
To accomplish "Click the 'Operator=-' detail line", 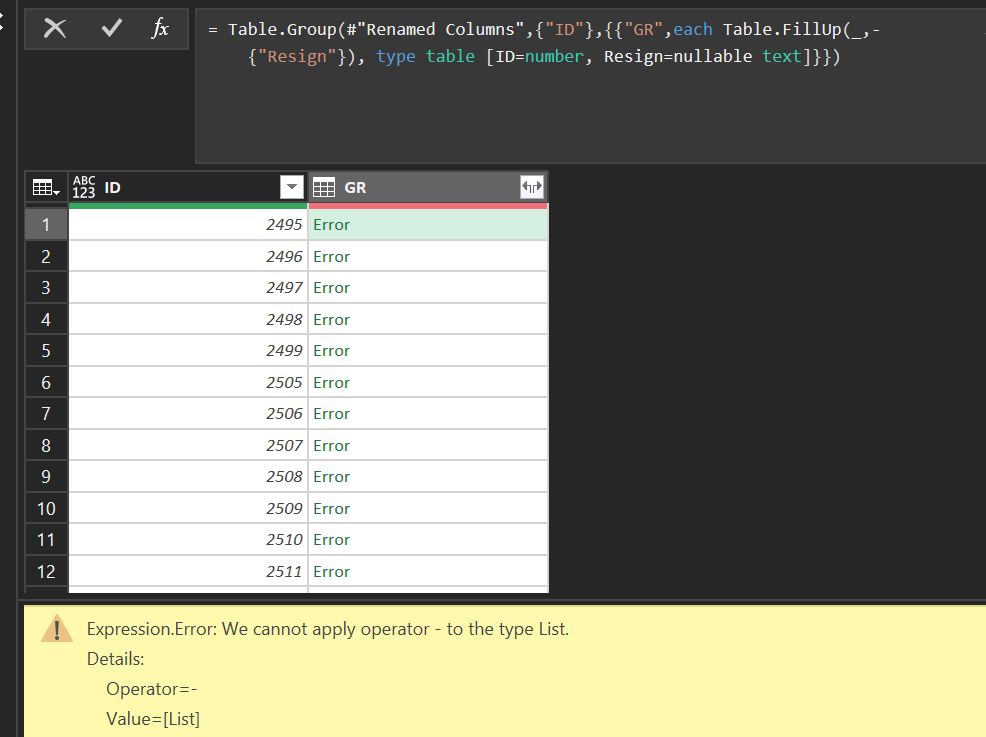I will (x=152, y=689).
